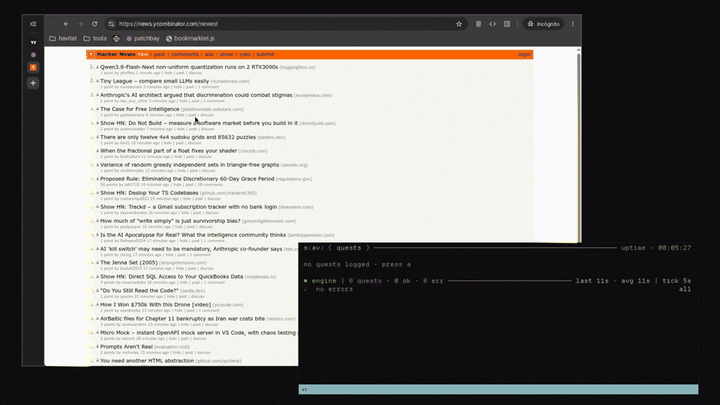The height and width of the screenshot is (405, 720).
Task: Open Qwen3.8-Flash-Next quantization story
Action: pyautogui.click(x=189, y=67)
